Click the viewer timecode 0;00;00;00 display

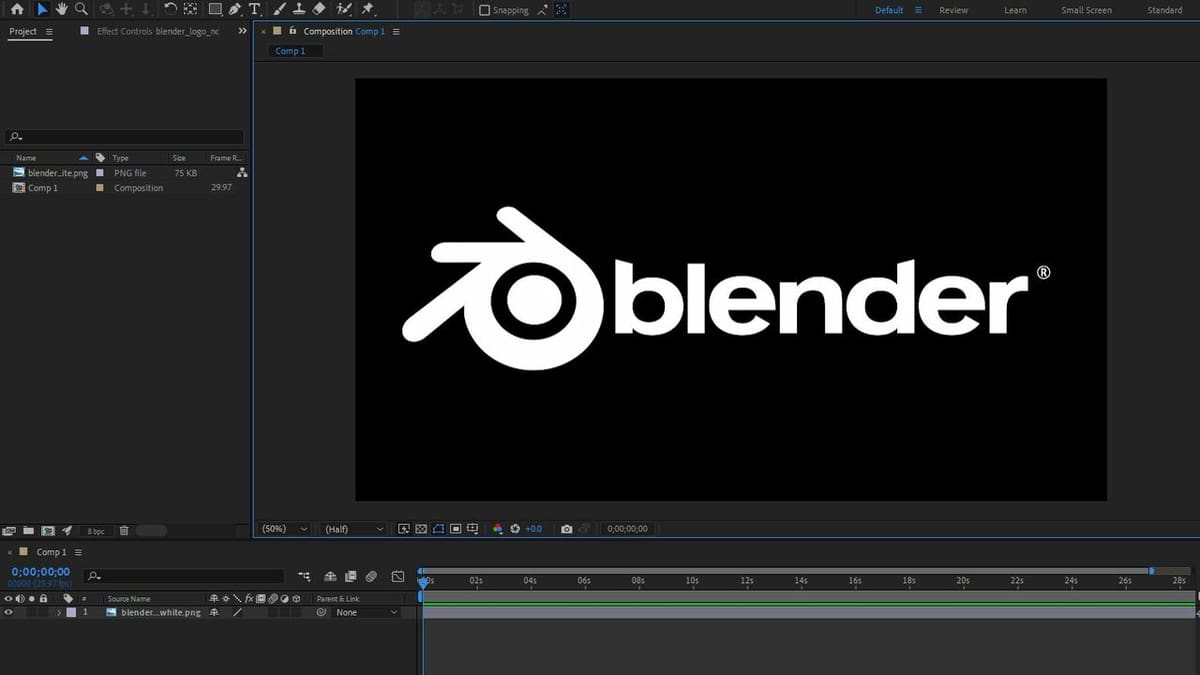[x=627, y=529]
